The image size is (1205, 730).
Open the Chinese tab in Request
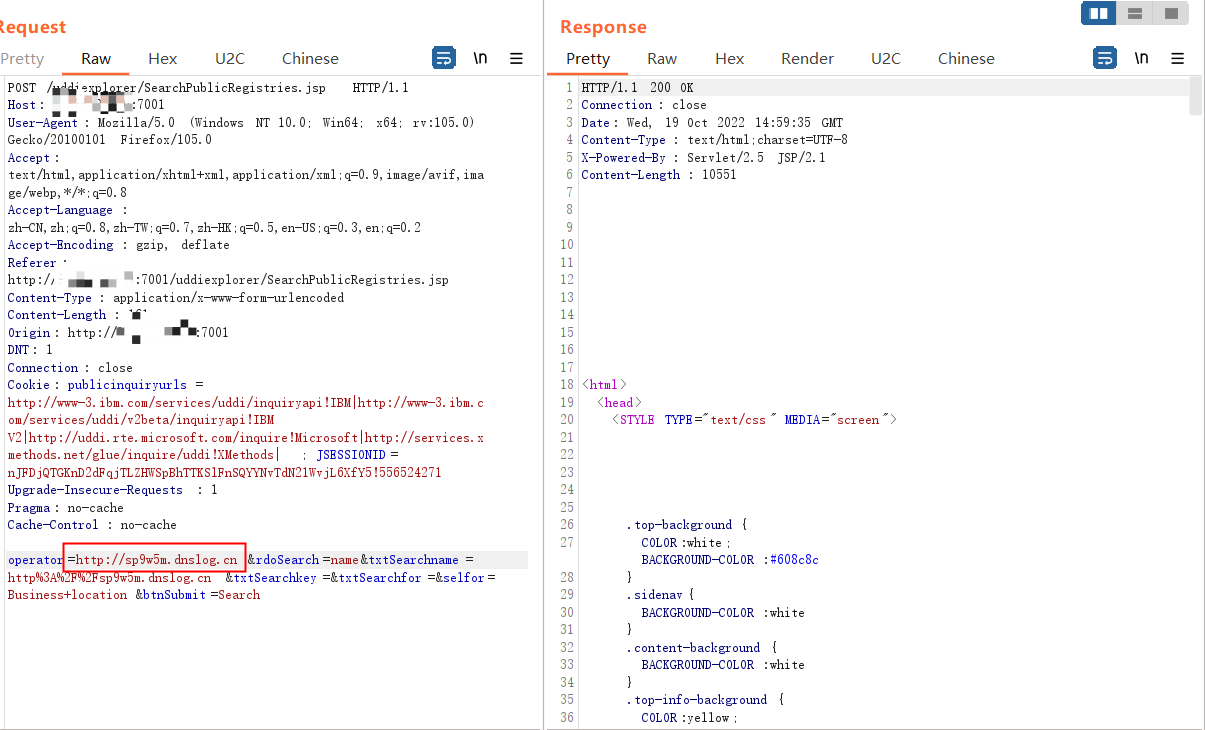pos(310,58)
